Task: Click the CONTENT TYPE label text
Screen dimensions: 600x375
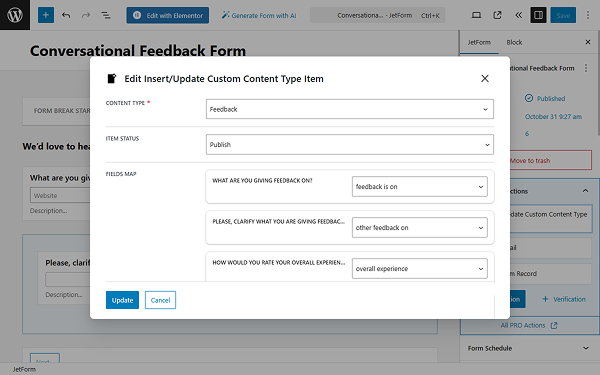Action: (x=125, y=103)
